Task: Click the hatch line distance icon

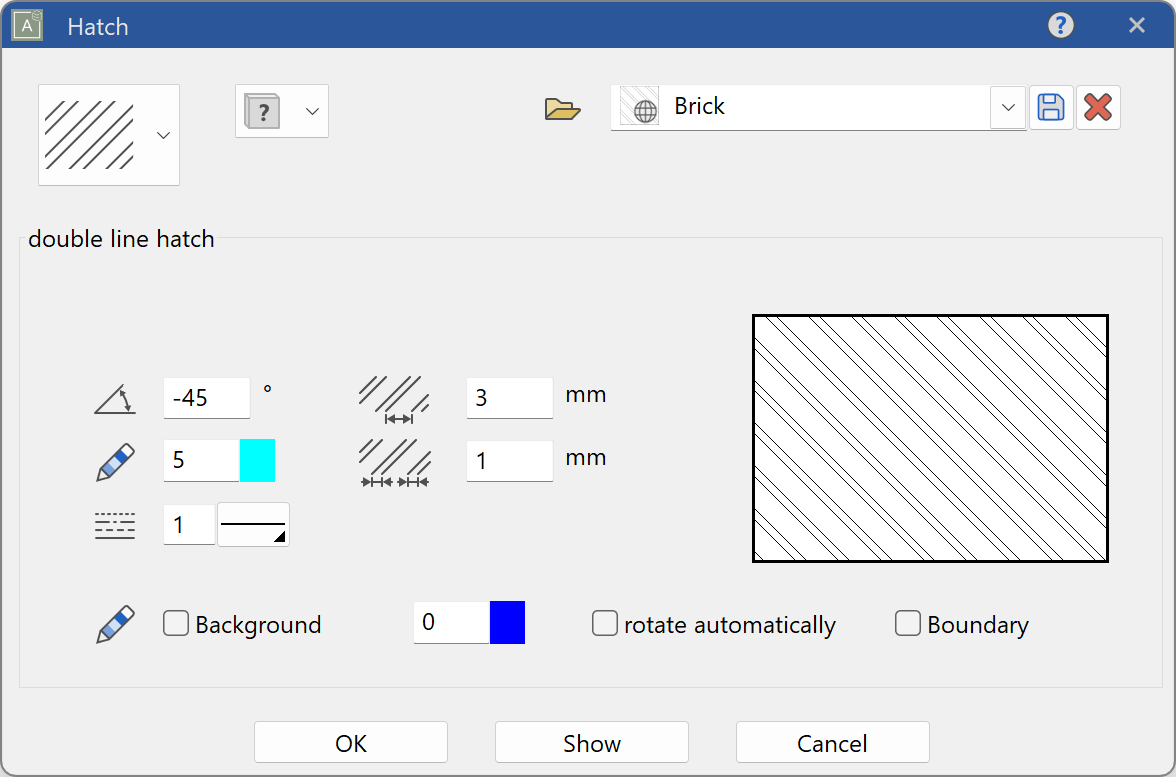Action: coord(394,399)
